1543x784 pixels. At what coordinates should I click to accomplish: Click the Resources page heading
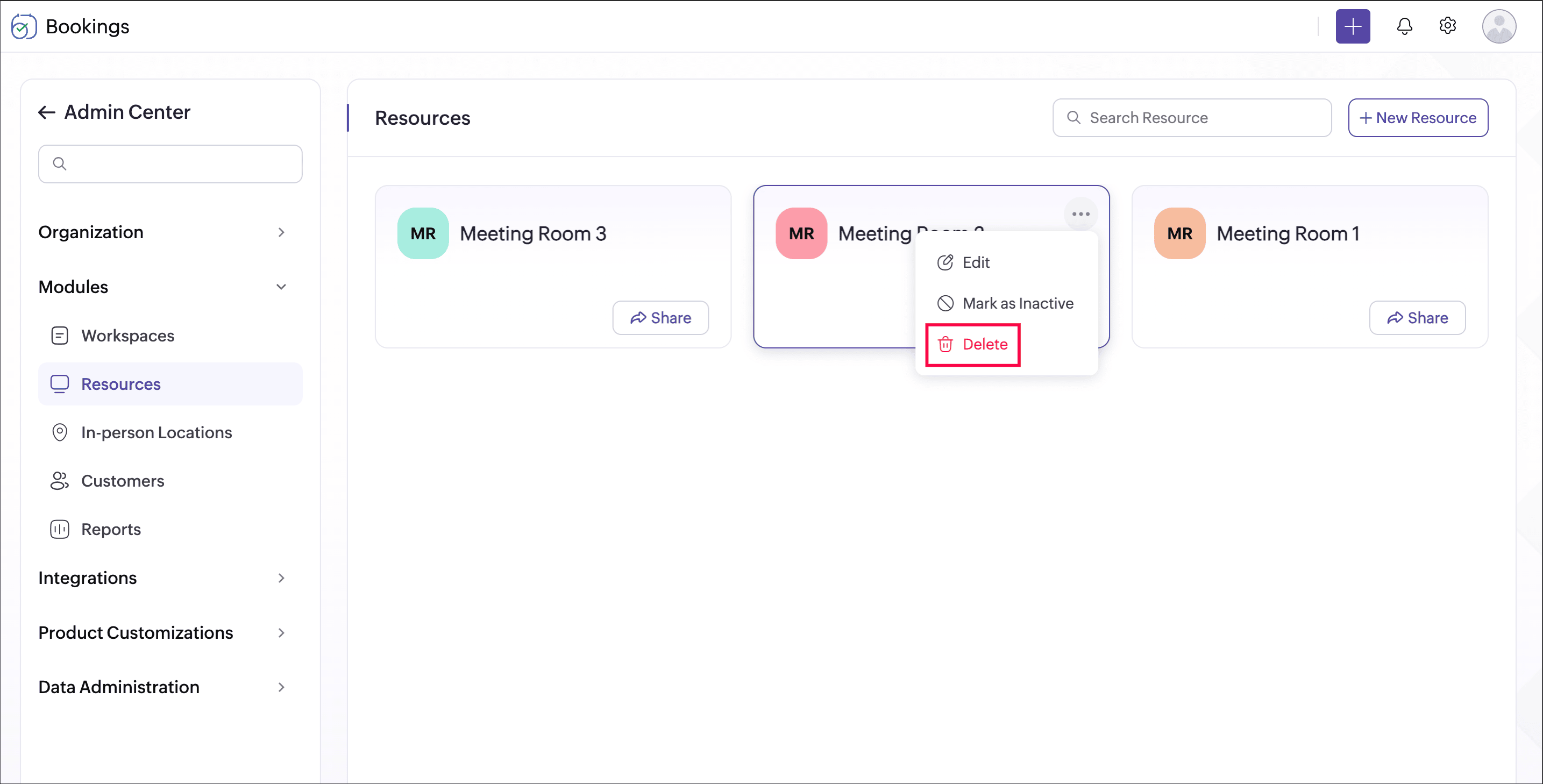422,118
